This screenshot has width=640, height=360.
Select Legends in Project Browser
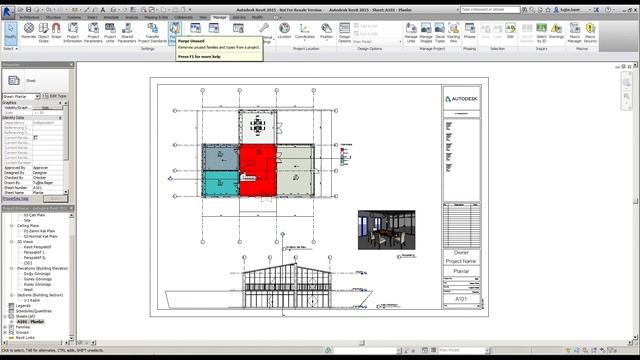(x=23, y=306)
